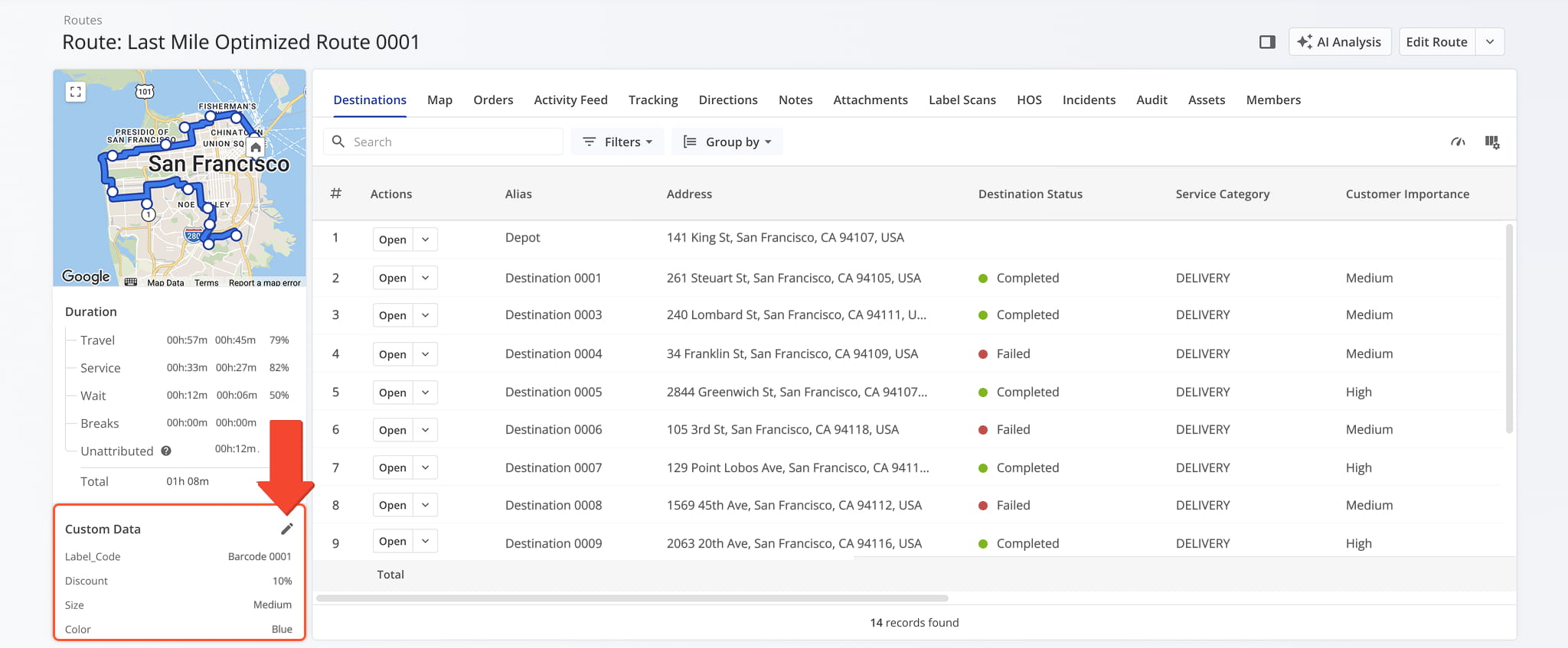The height and width of the screenshot is (648, 1568).
Task: Expand actions dropdown for Destination 0008
Action: coord(425,505)
